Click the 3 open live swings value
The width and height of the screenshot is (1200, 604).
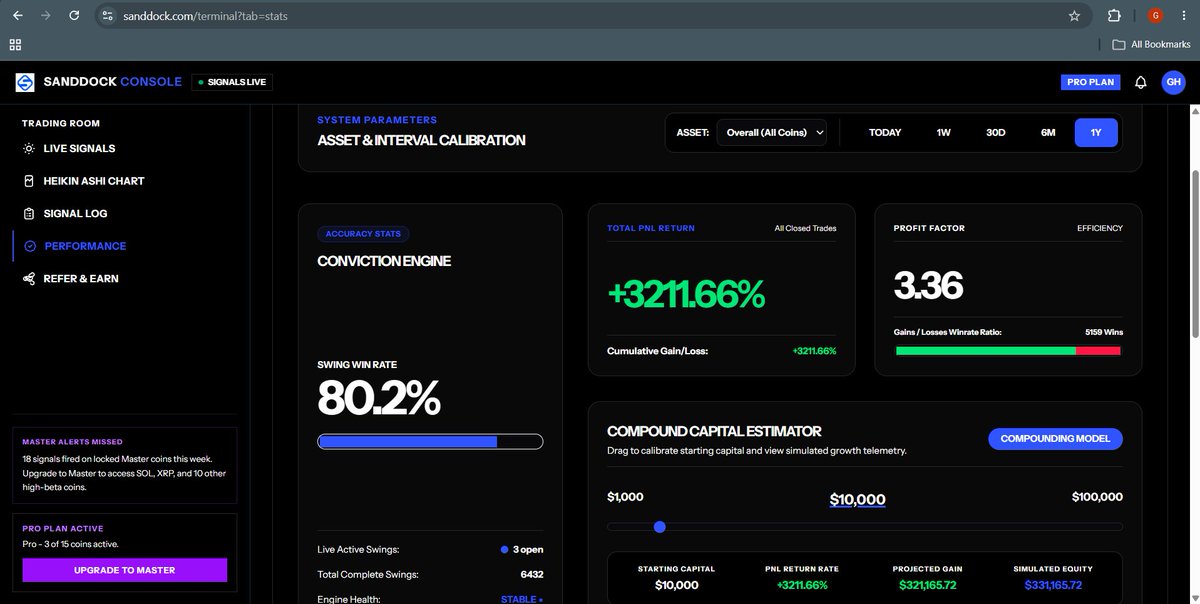[x=521, y=550]
